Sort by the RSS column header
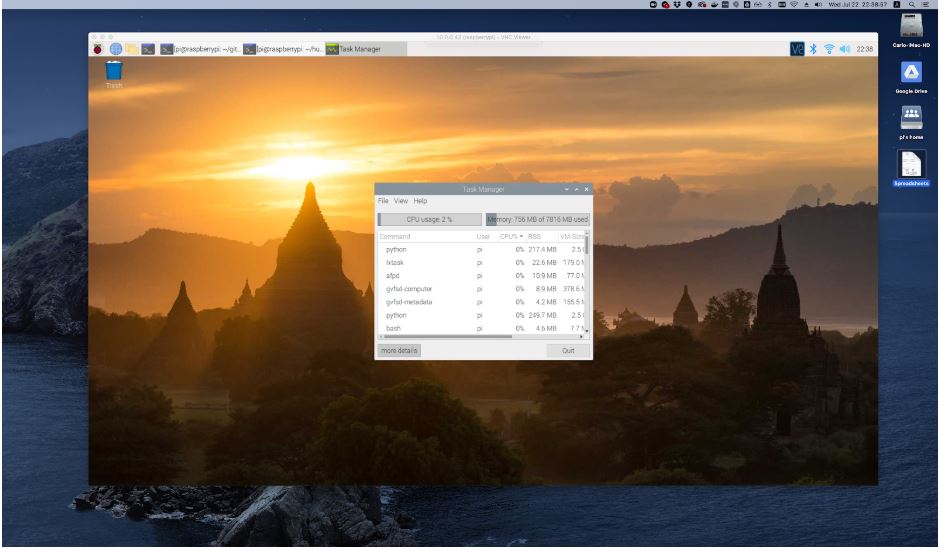The height and width of the screenshot is (548, 941). click(541, 236)
